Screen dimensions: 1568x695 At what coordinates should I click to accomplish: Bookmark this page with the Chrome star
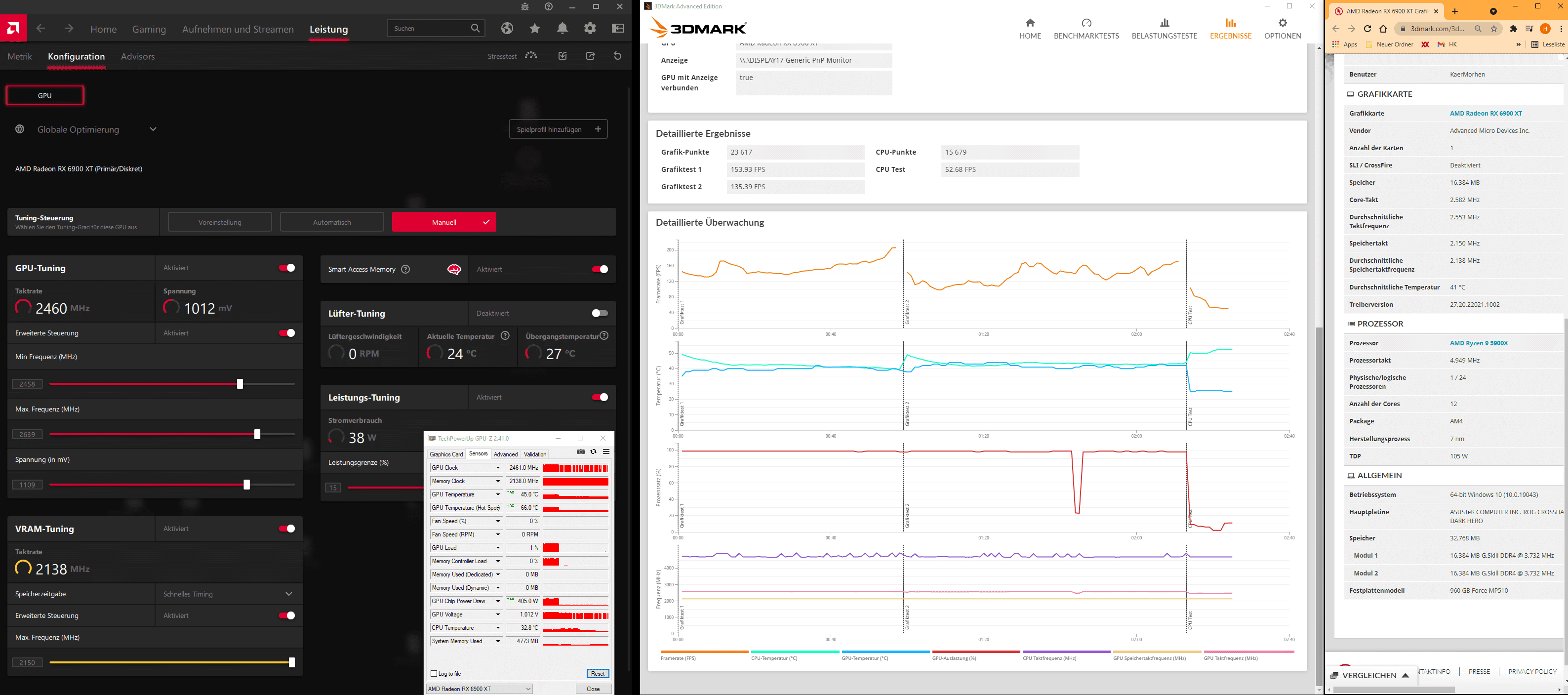click(1494, 29)
